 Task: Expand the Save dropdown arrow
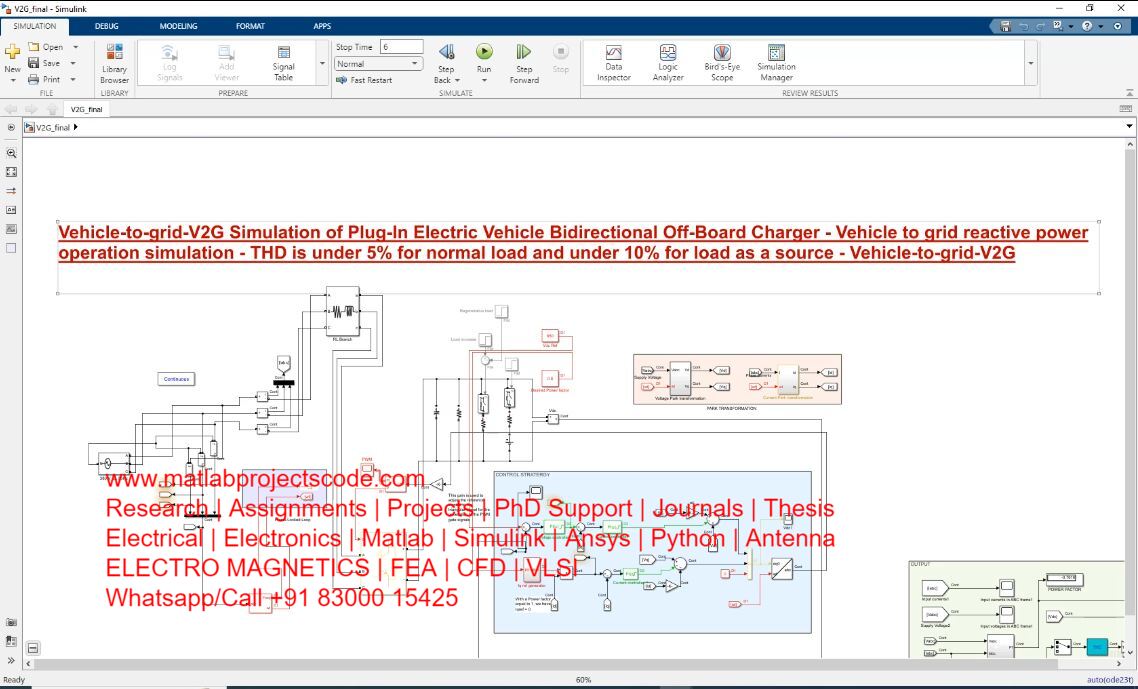(75, 63)
